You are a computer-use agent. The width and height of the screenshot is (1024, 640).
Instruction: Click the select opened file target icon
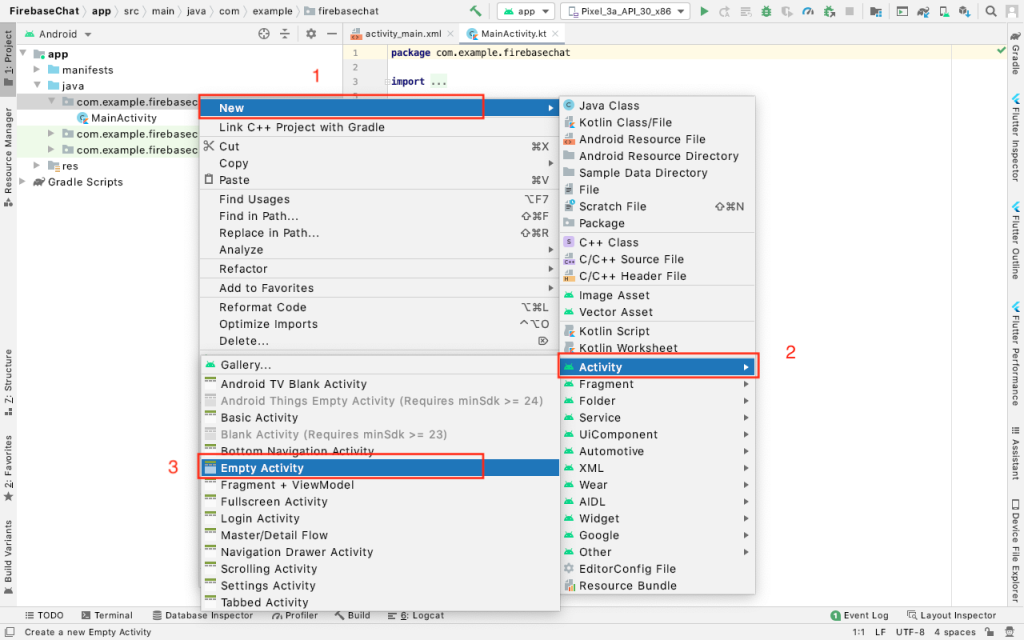pyautogui.click(x=264, y=33)
